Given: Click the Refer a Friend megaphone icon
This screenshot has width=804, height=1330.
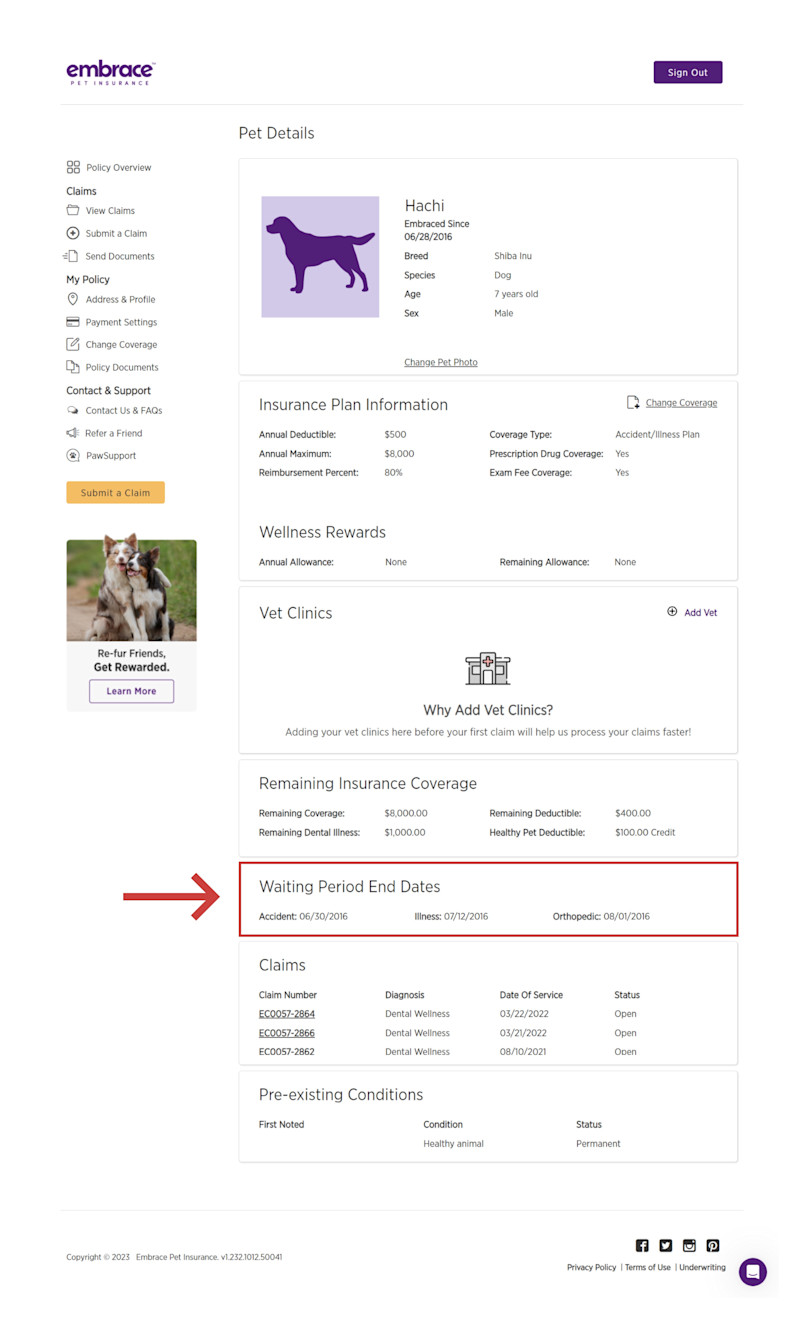Looking at the screenshot, I should [73, 433].
